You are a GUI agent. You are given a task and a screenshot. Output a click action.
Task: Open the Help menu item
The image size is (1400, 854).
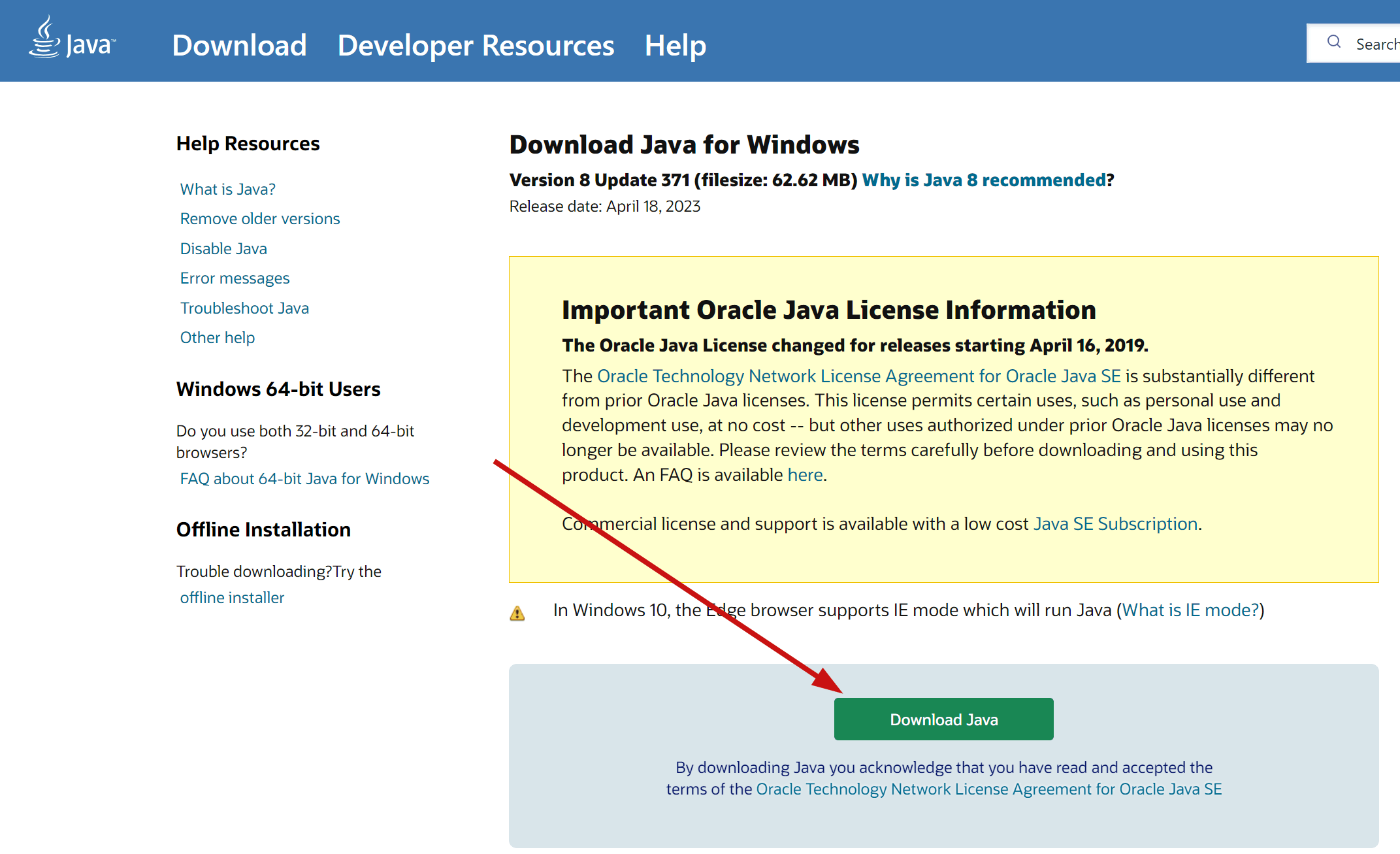(675, 45)
